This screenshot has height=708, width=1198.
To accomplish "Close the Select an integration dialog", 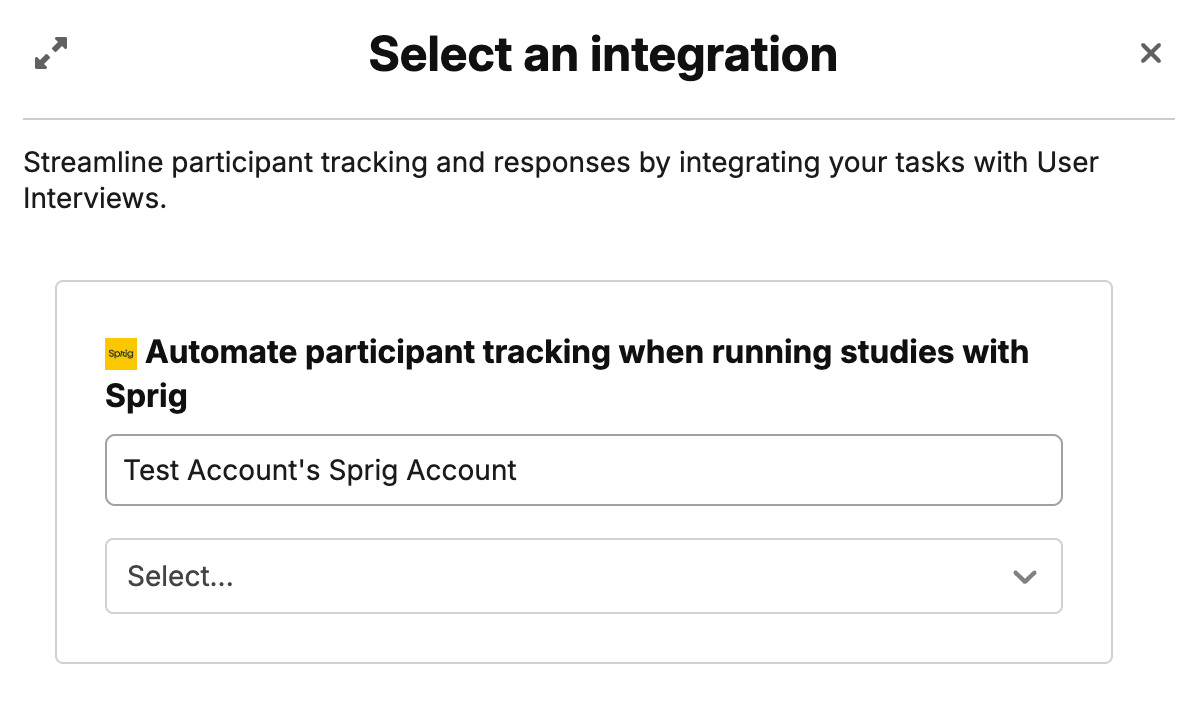I will pos(1151,53).
